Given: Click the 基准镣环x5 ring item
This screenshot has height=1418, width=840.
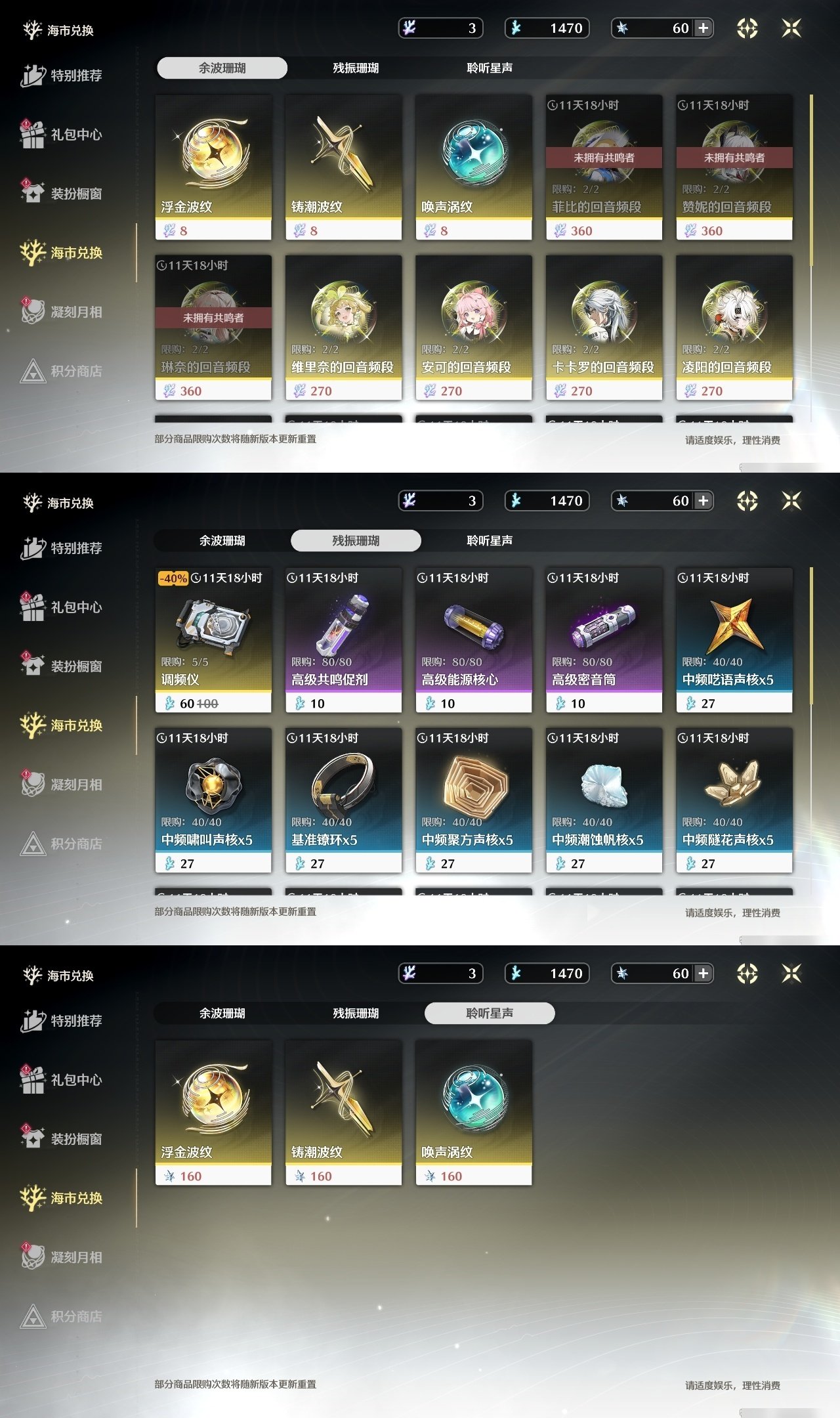Looking at the screenshot, I should (x=343, y=800).
